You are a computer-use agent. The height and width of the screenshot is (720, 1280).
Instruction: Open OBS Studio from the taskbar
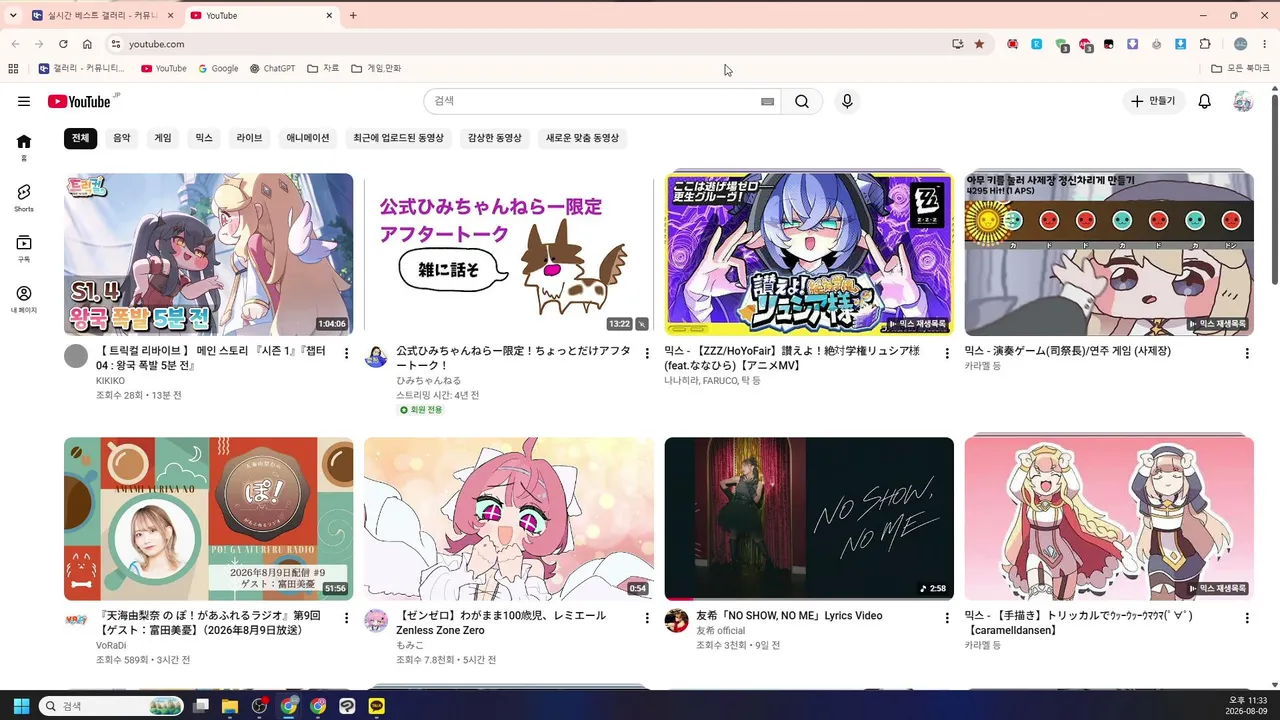(260, 706)
